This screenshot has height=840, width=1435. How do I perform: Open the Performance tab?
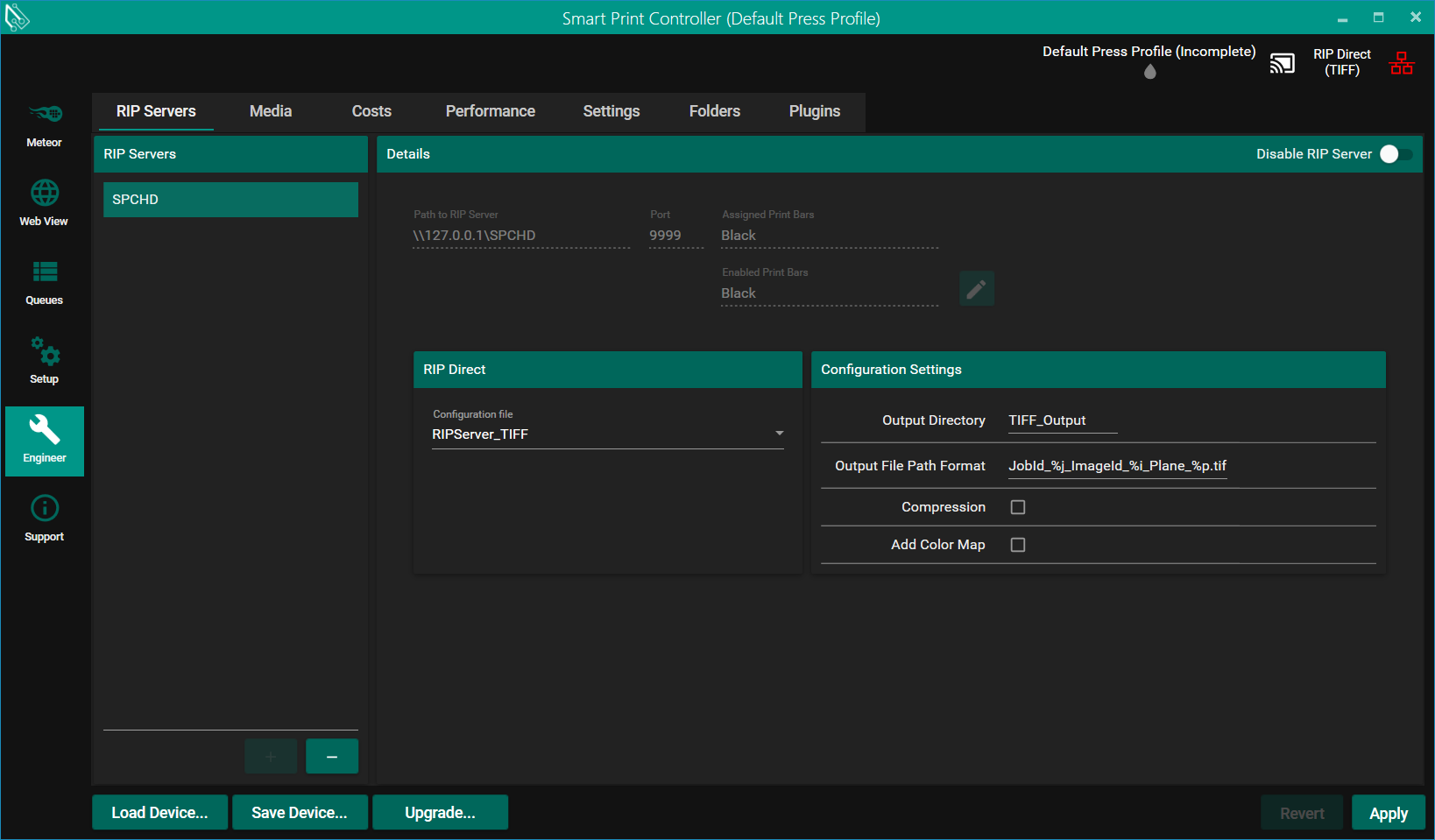click(x=490, y=111)
